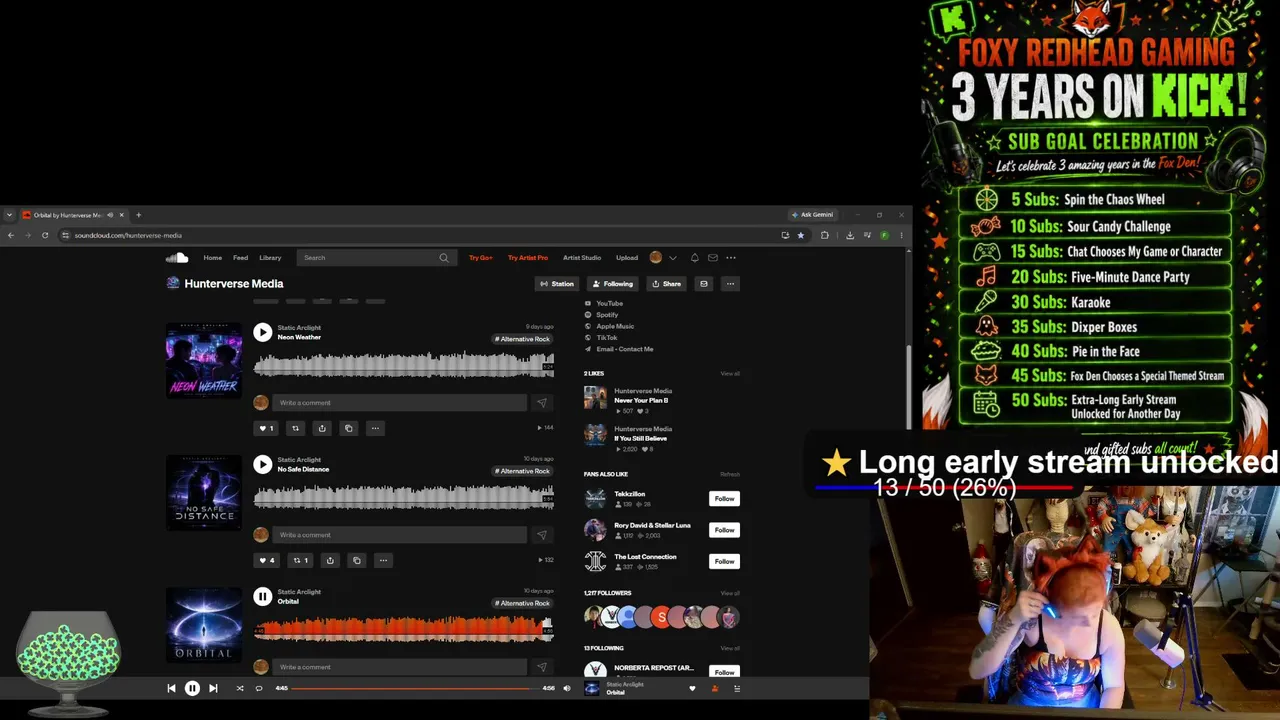
Task: Open the notifications bell
Action: pyautogui.click(x=695, y=258)
